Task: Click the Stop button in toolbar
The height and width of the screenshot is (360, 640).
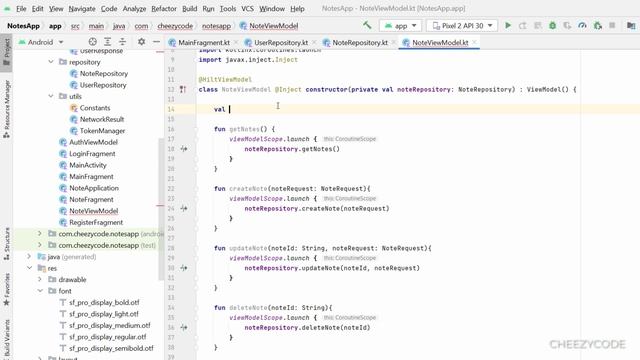Action: pyautogui.click(x=612, y=25)
